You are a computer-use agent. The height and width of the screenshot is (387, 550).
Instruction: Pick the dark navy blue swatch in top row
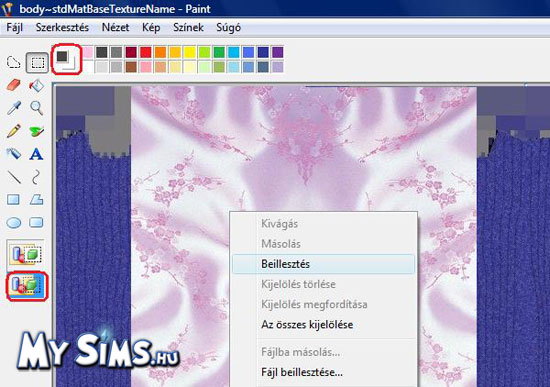pyautogui.click(x=263, y=52)
